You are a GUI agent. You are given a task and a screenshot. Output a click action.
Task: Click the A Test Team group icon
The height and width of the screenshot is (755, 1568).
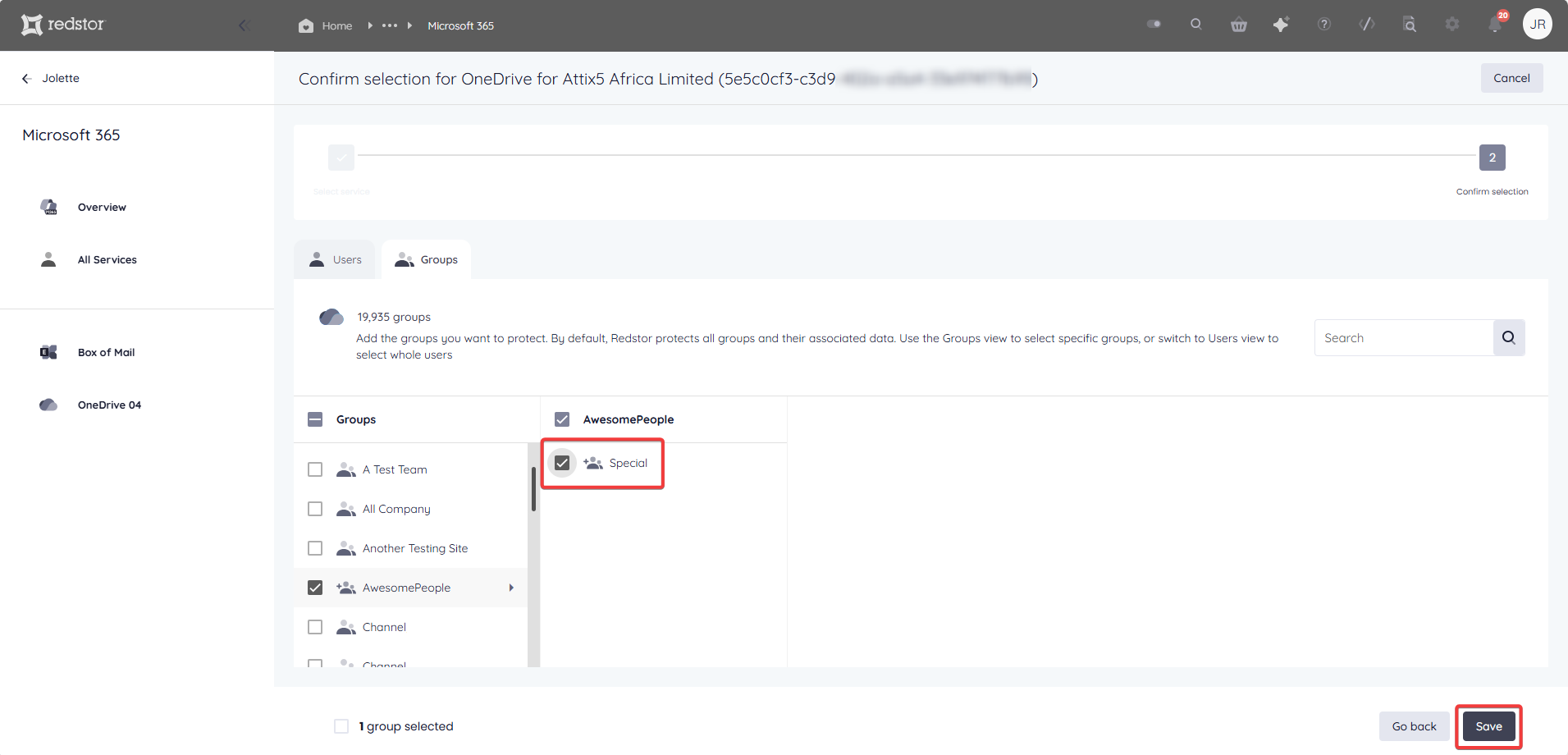point(346,469)
